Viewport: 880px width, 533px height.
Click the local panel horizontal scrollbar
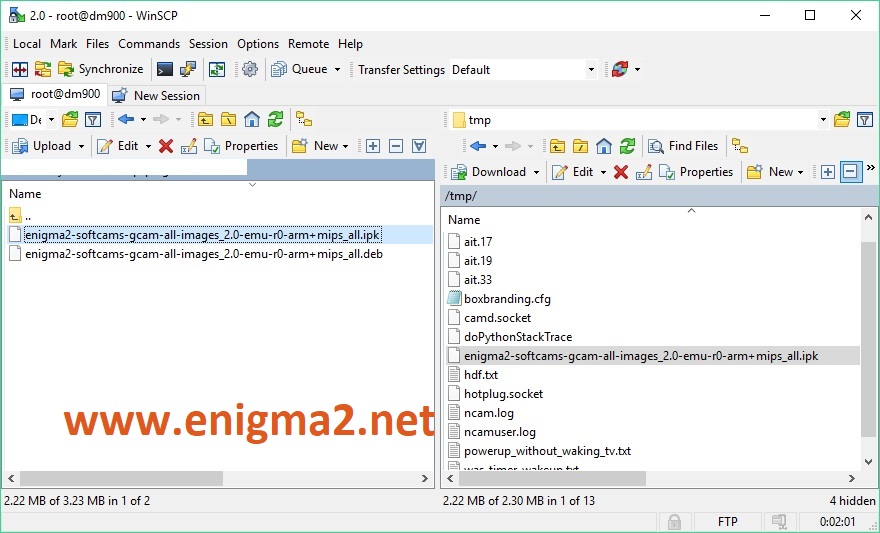click(122, 479)
